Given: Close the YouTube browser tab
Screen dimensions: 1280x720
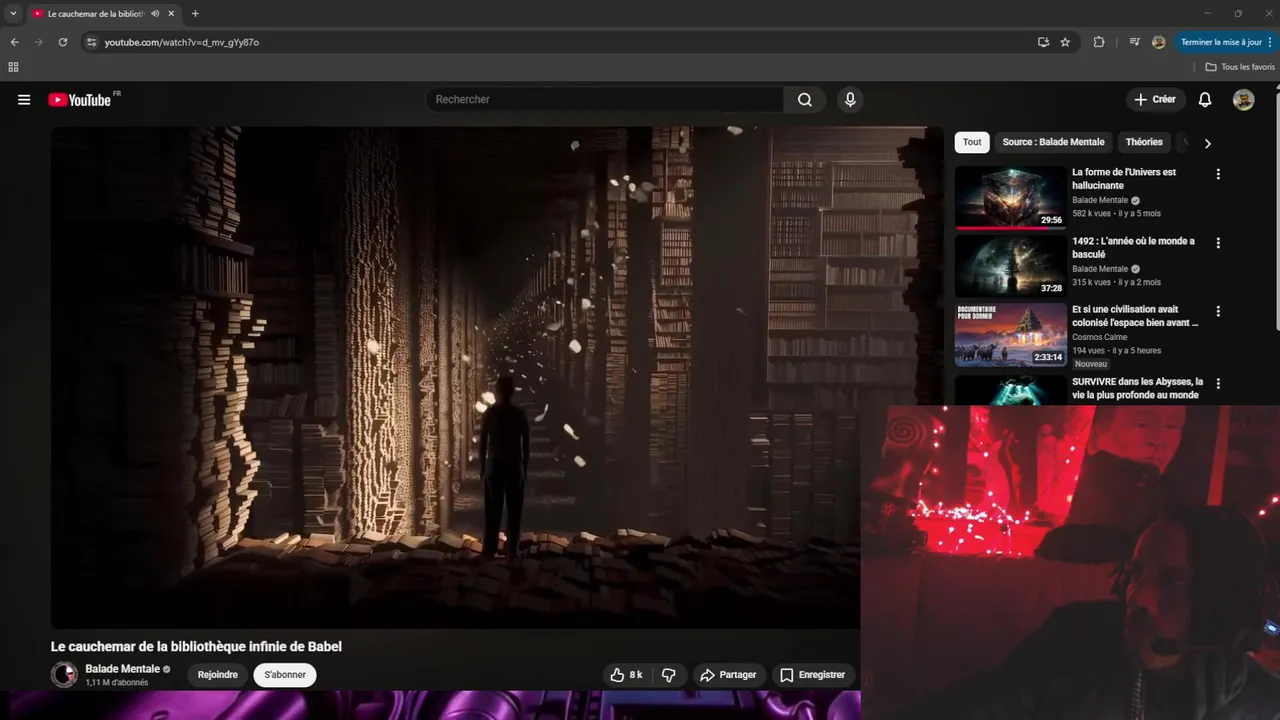Looking at the screenshot, I should 171,14.
